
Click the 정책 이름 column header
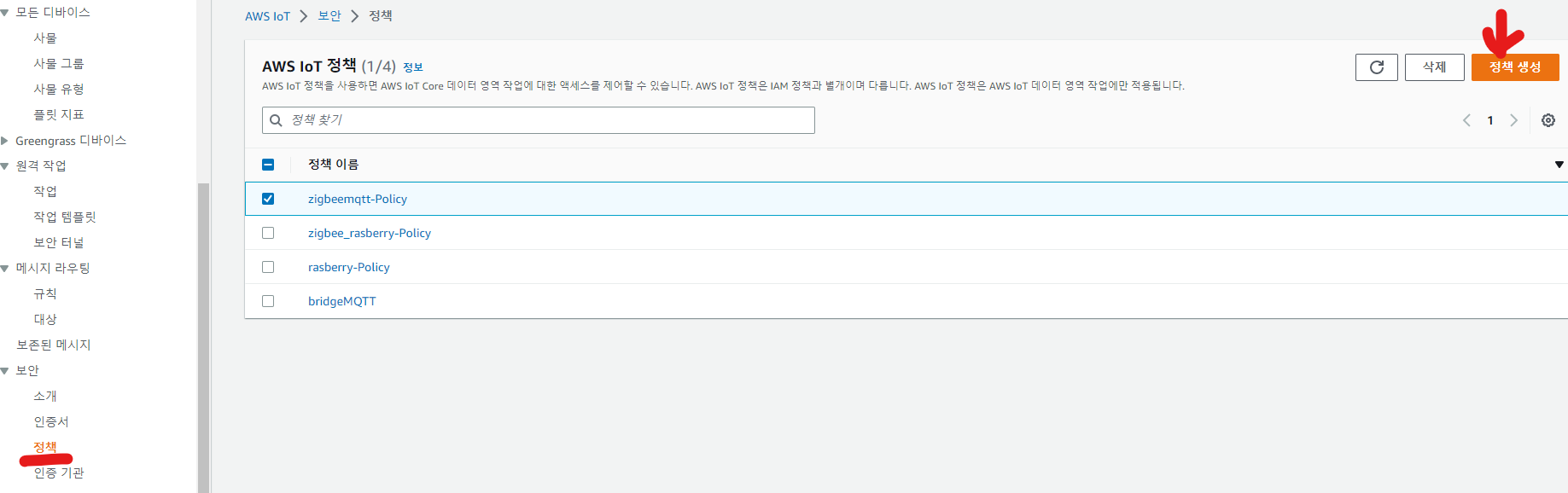tap(334, 165)
